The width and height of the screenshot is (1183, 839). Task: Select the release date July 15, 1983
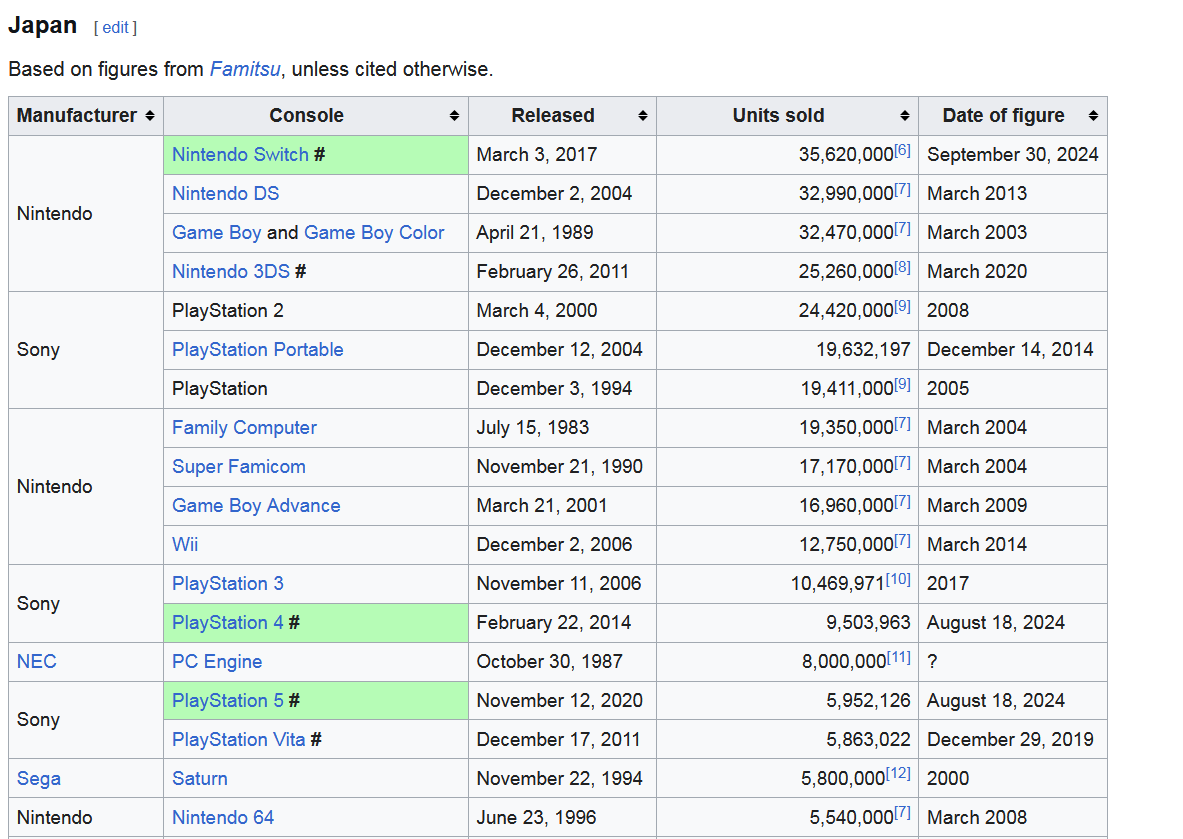click(x=533, y=428)
